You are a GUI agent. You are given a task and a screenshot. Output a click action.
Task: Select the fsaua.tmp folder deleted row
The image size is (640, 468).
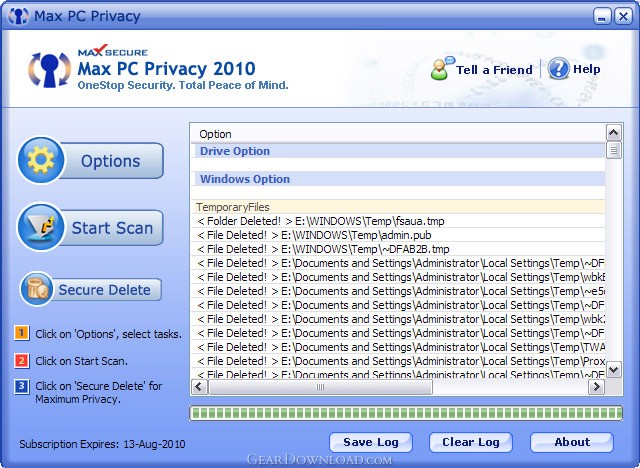coord(398,221)
